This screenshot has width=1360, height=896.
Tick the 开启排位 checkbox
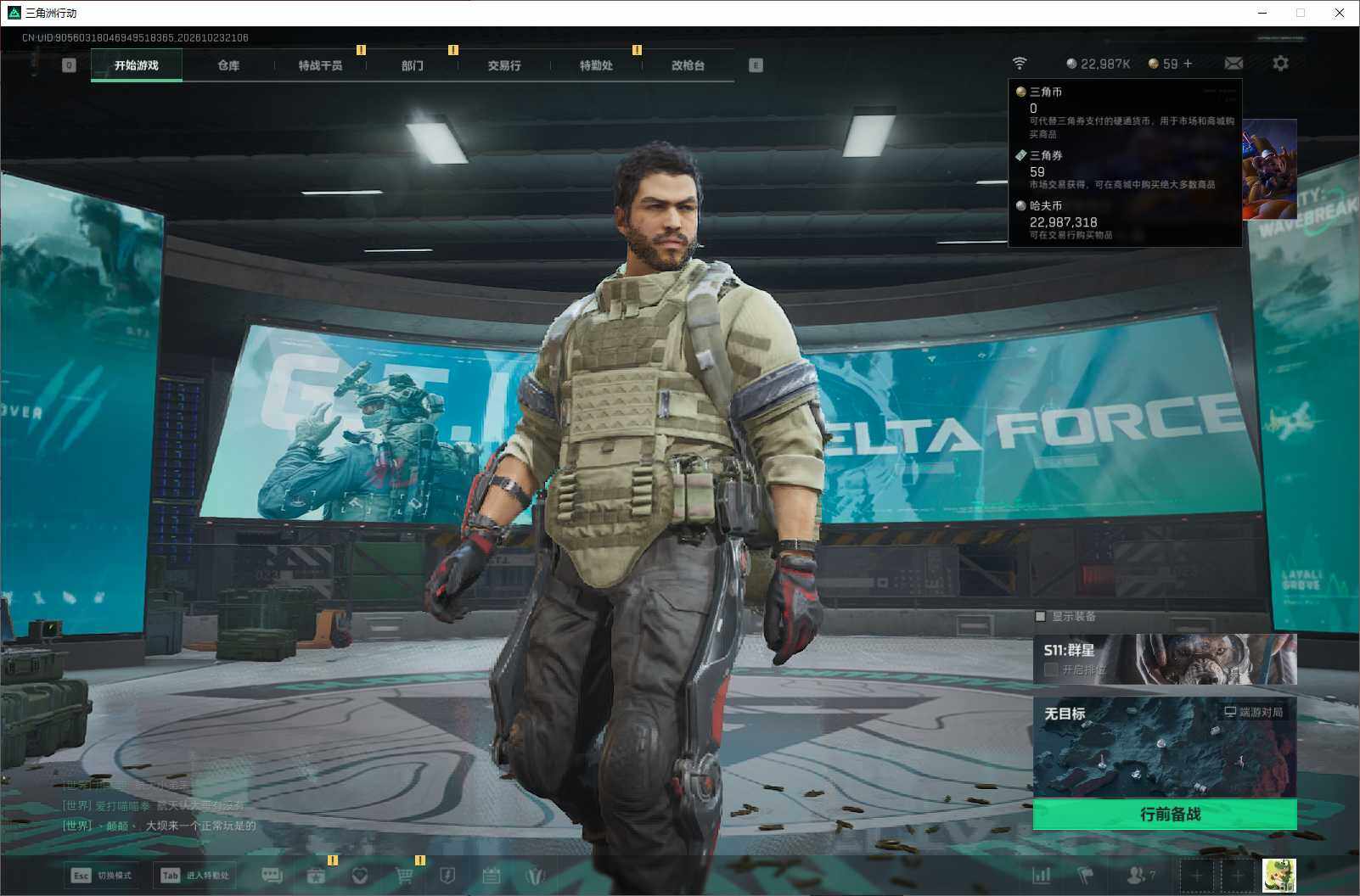[x=1051, y=669]
